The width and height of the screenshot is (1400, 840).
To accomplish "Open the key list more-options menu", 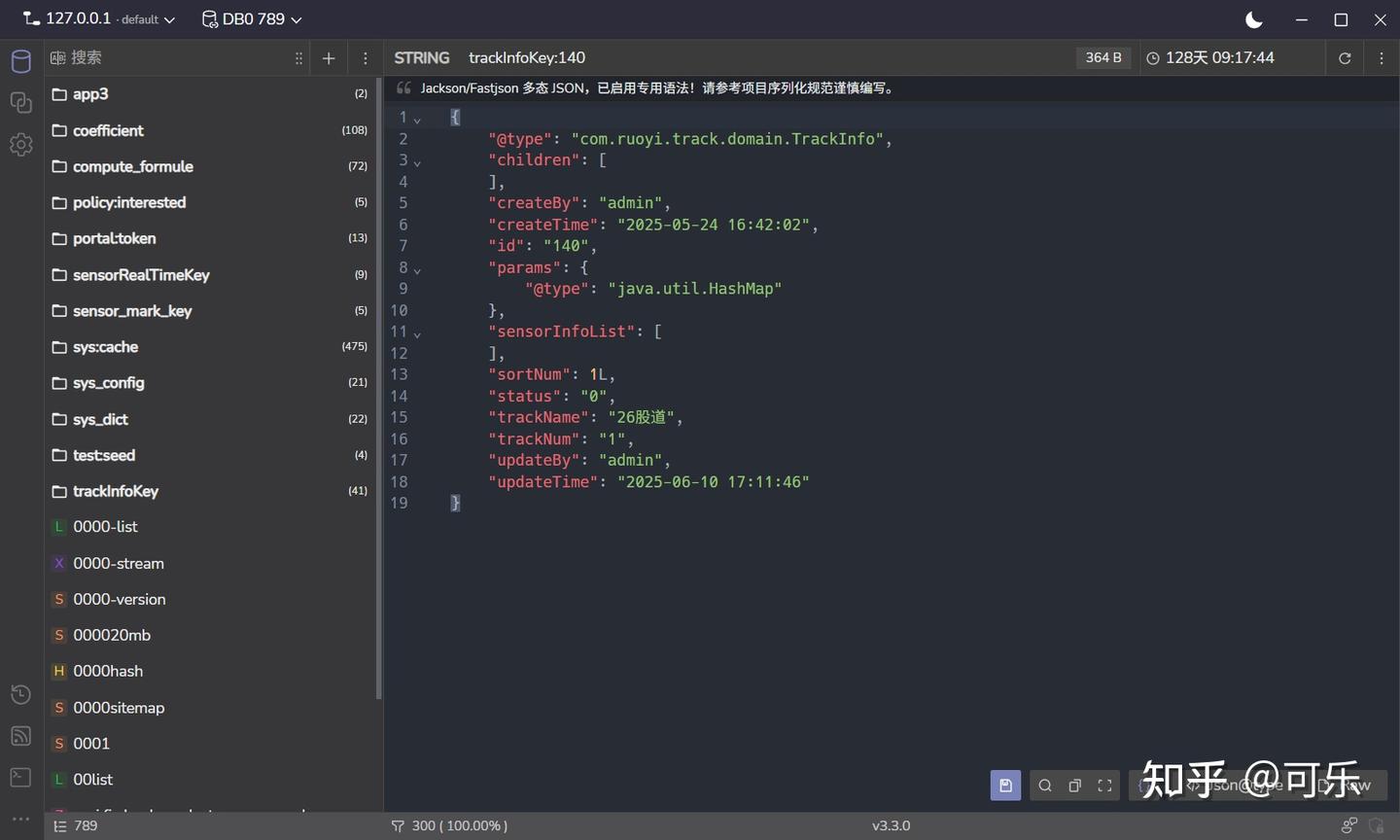I will (366, 58).
